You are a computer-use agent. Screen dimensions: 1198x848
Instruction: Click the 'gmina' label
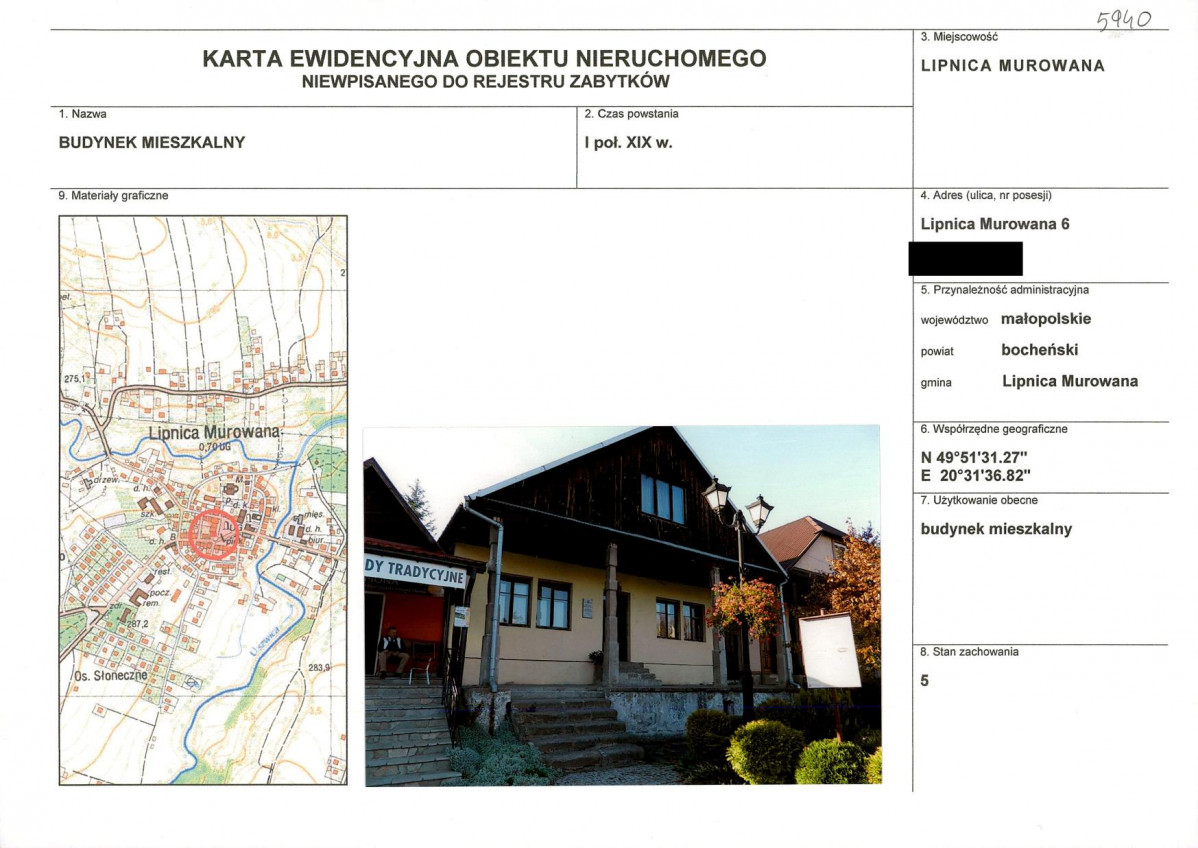coord(936,383)
